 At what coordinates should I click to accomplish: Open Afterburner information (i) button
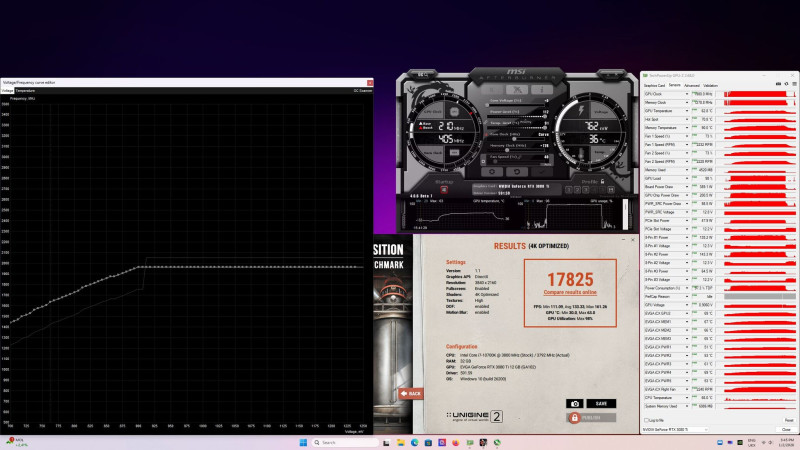pos(541,89)
